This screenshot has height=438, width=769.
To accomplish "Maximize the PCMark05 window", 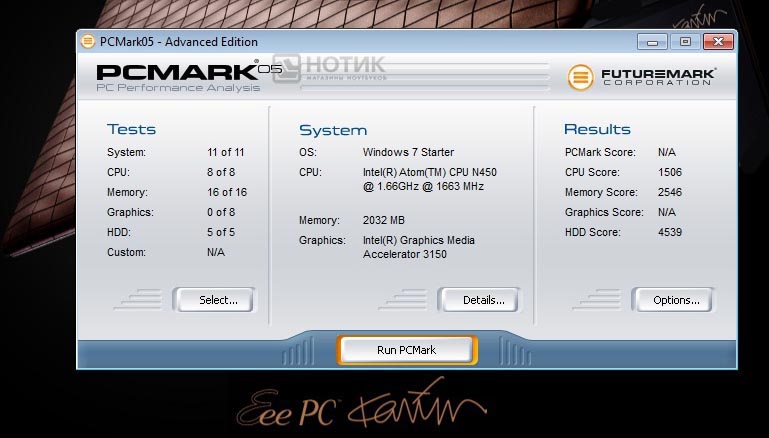I will 685,42.
